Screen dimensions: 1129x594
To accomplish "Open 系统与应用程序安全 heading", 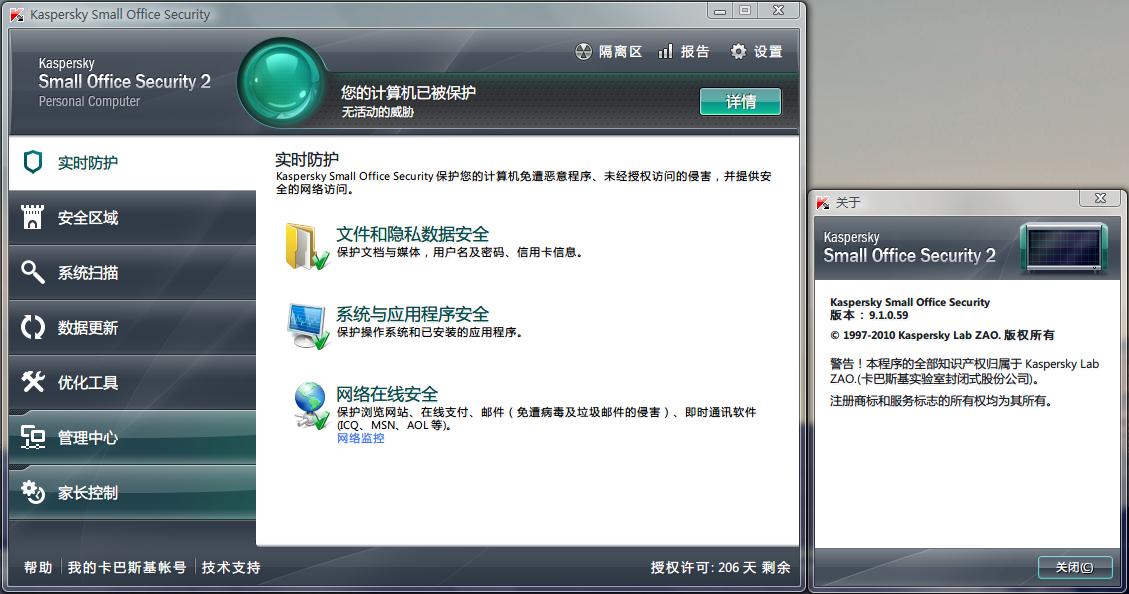I will [x=413, y=314].
